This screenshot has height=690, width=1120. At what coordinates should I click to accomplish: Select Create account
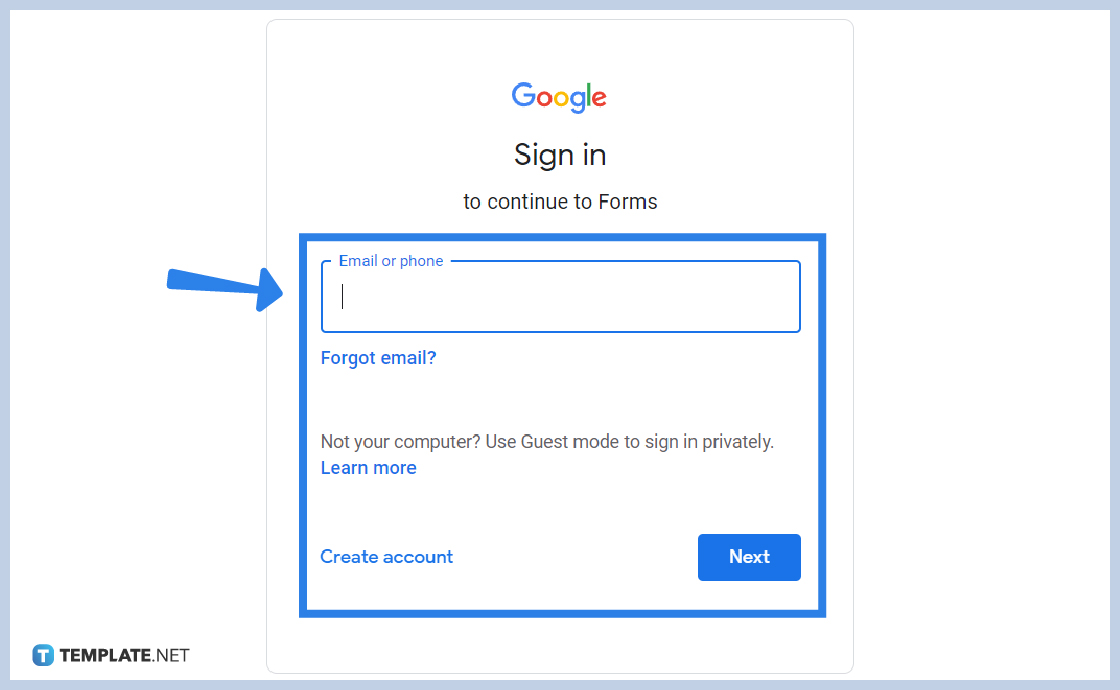point(386,557)
